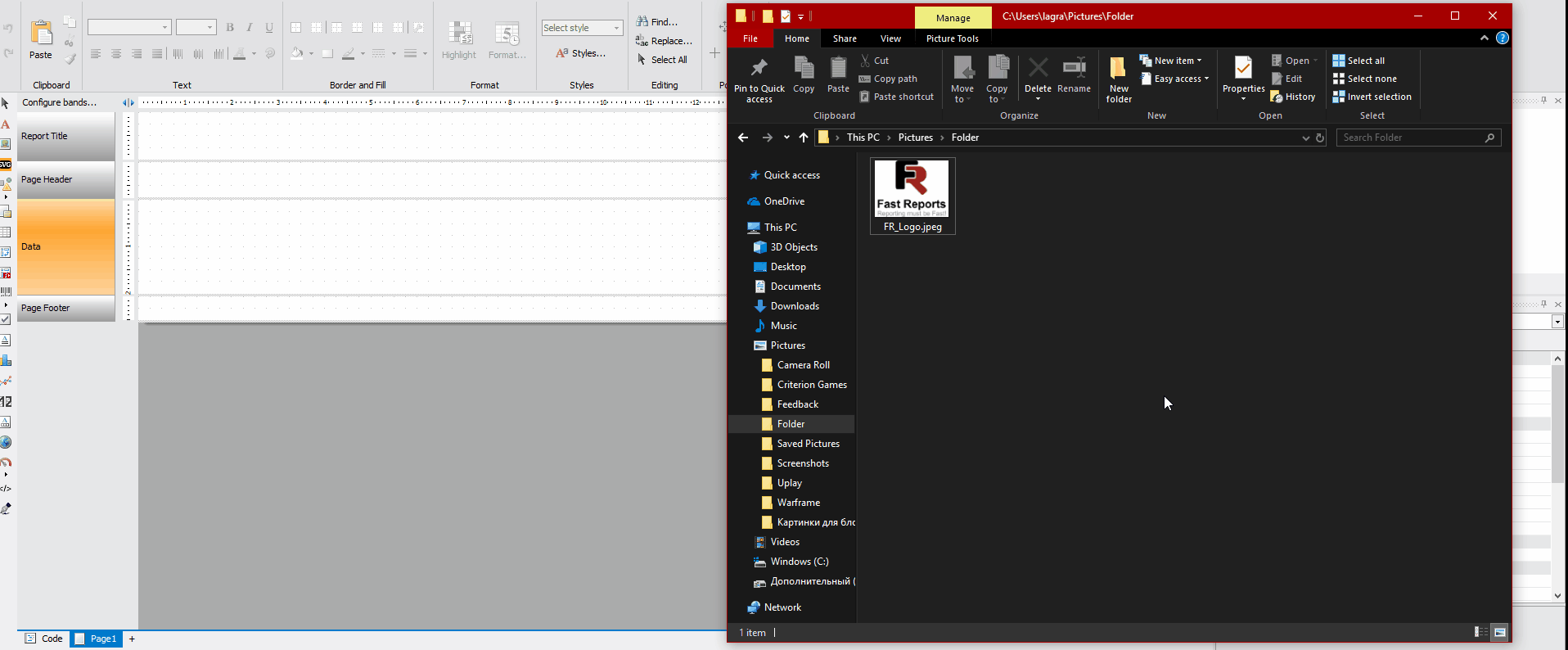1568x650 pixels.
Task: Click Configure bands button
Action: pos(59,102)
